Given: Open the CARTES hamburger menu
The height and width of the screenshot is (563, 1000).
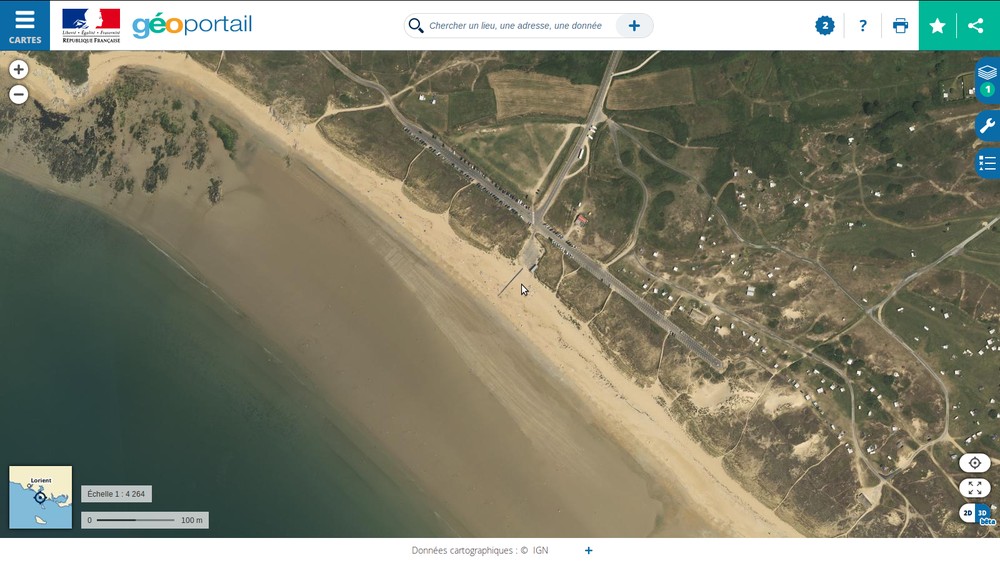Looking at the screenshot, I should click(x=25, y=25).
